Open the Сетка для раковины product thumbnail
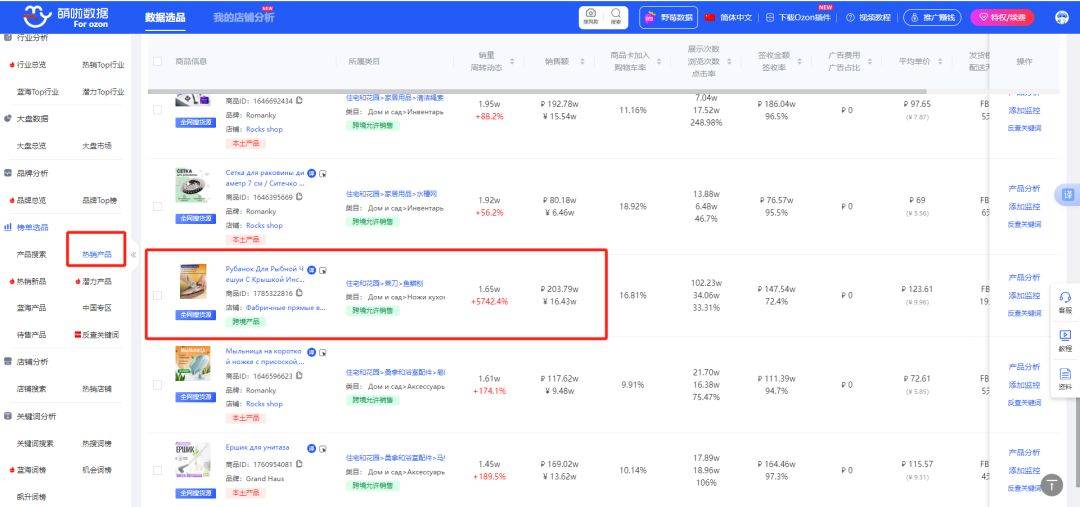This screenshot has width=1080, height=507. tap(192, 185)
